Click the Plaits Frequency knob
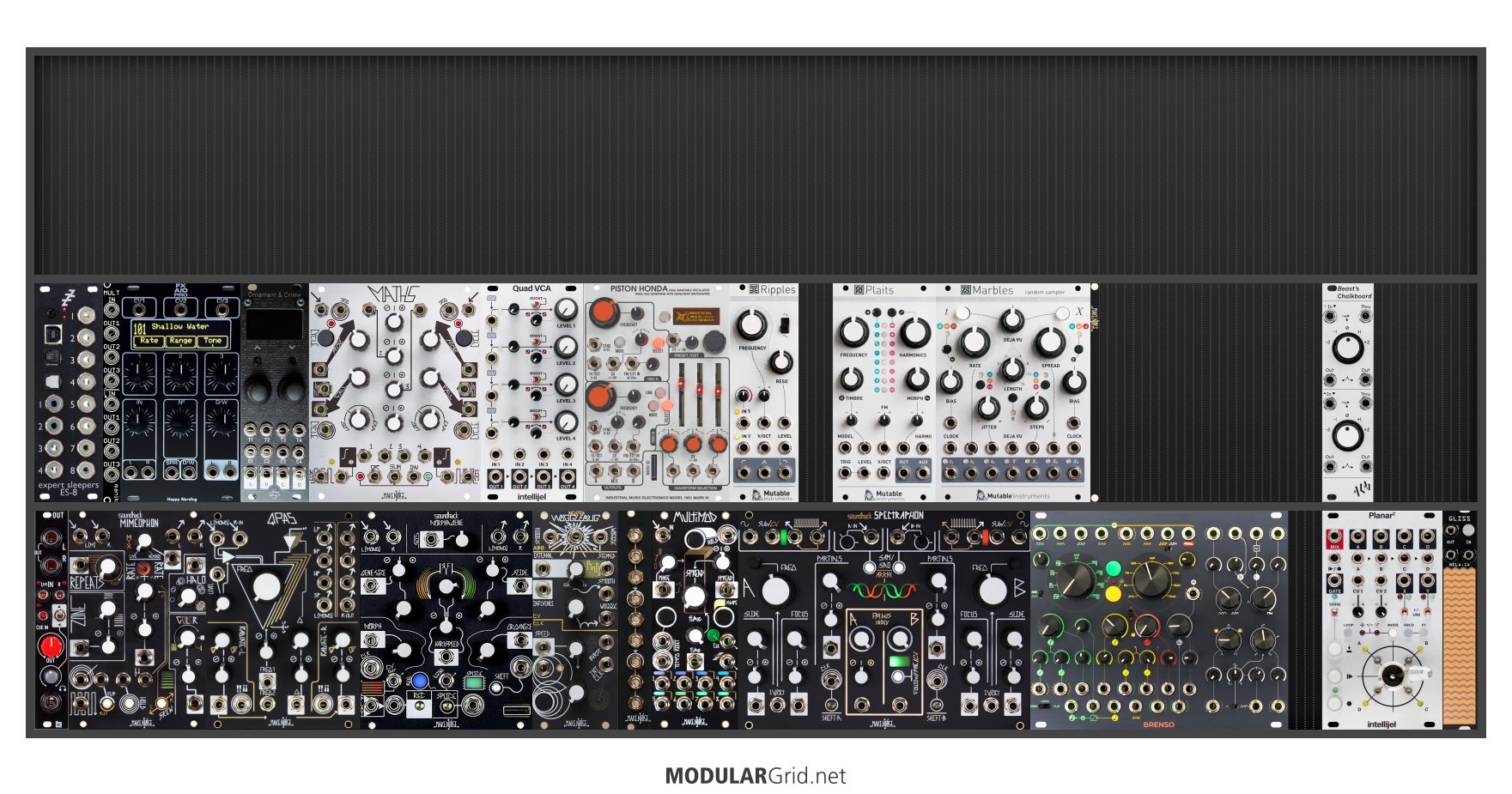Viewport: 1512px width, 794px height. coord(853,331)
